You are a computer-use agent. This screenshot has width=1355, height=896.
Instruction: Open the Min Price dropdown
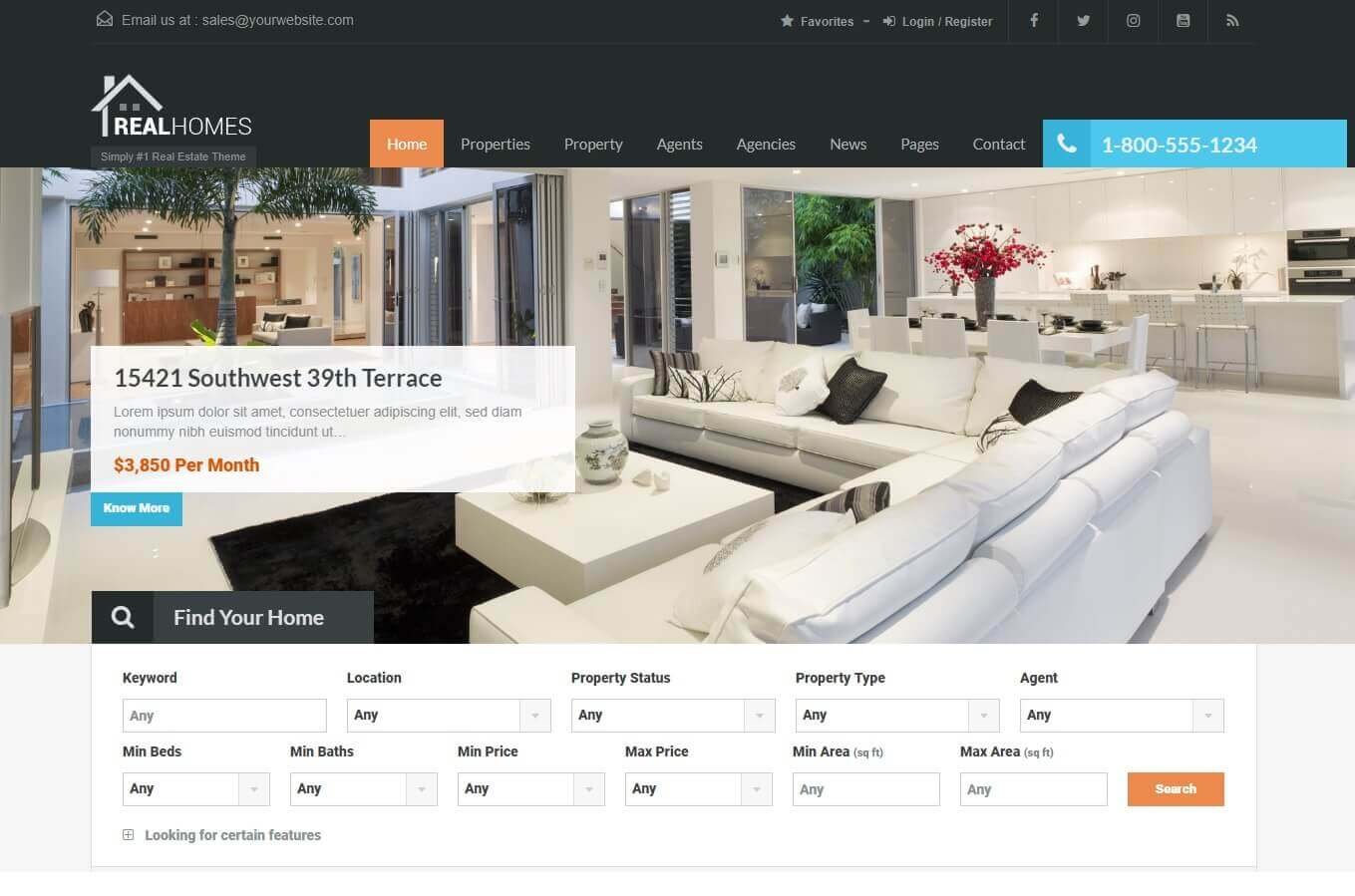(x=531, y=789)
